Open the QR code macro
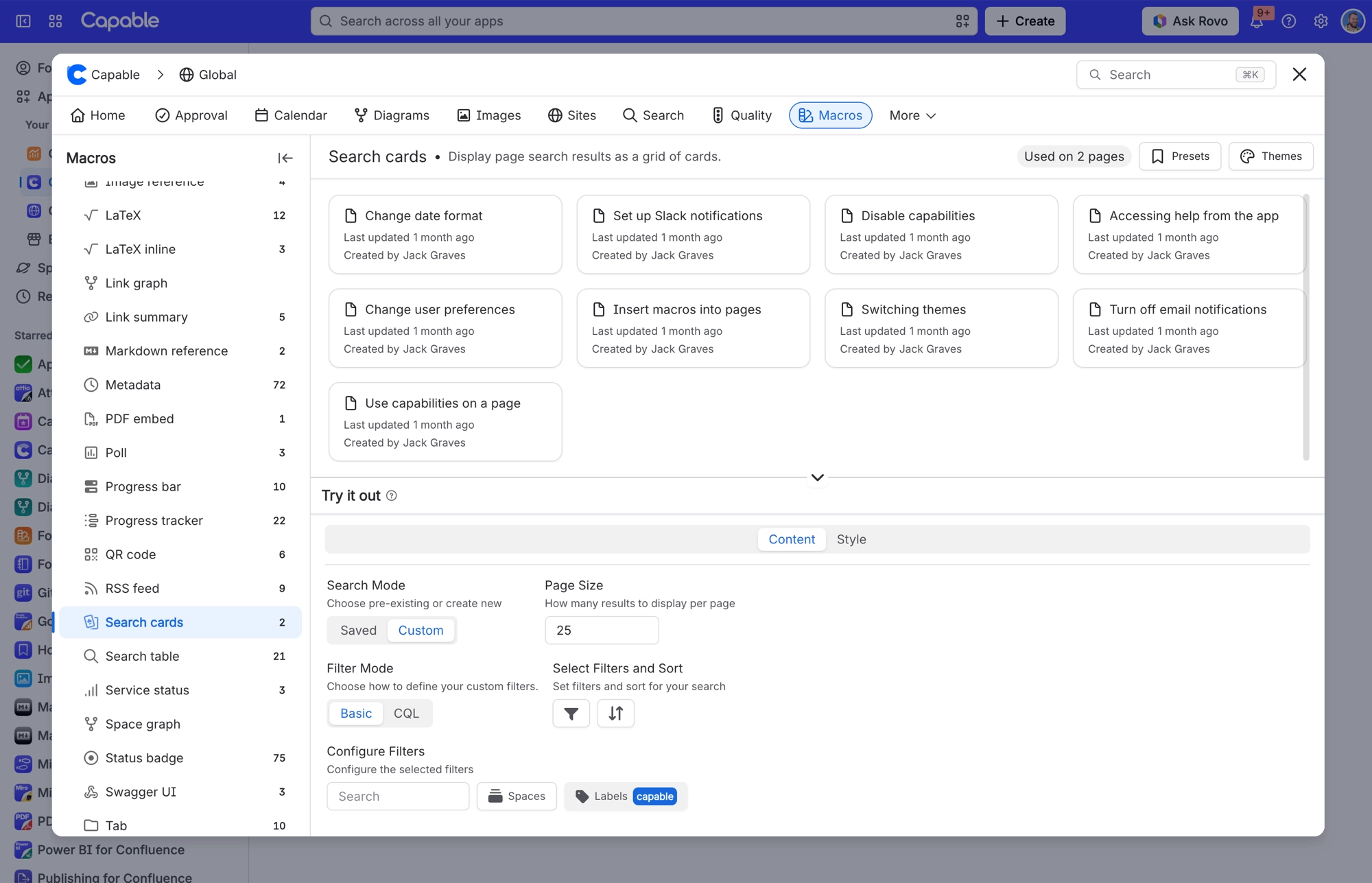Image resolution: width=1372 pixels, height=883 pixels. click(180, 554)
